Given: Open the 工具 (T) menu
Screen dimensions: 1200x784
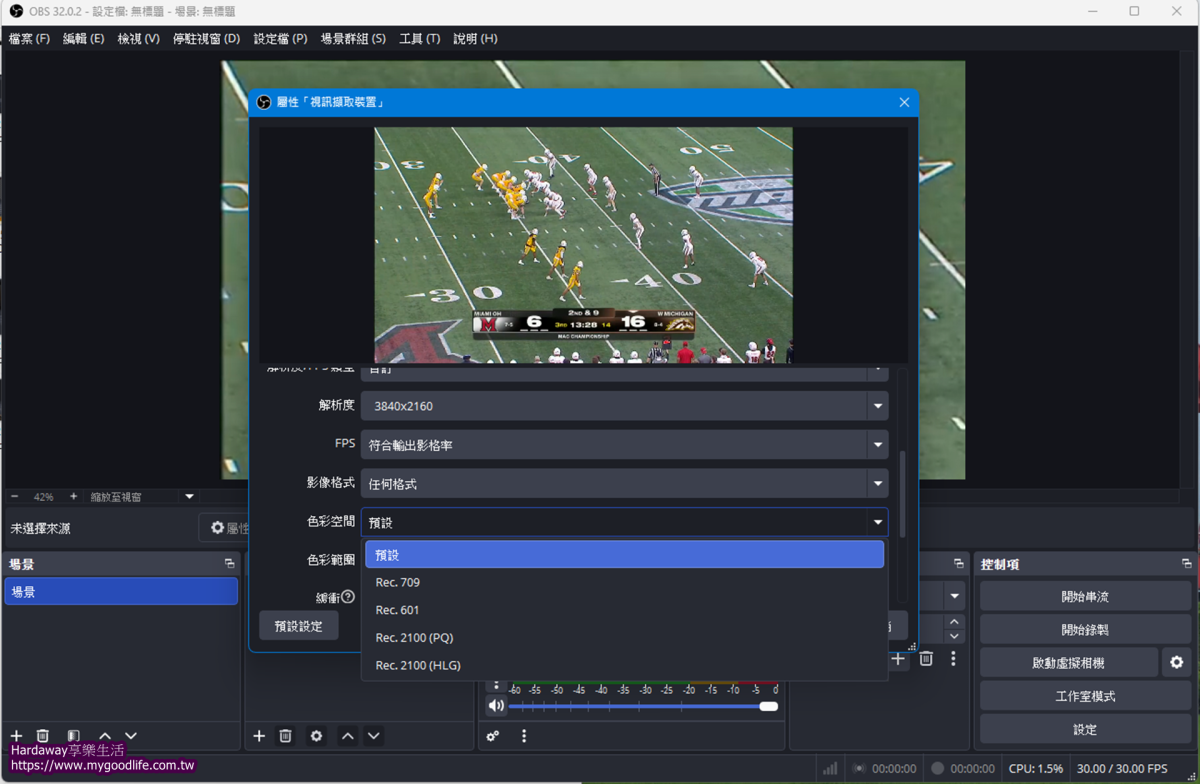Looking at the screenshot, I should [419, 38].
